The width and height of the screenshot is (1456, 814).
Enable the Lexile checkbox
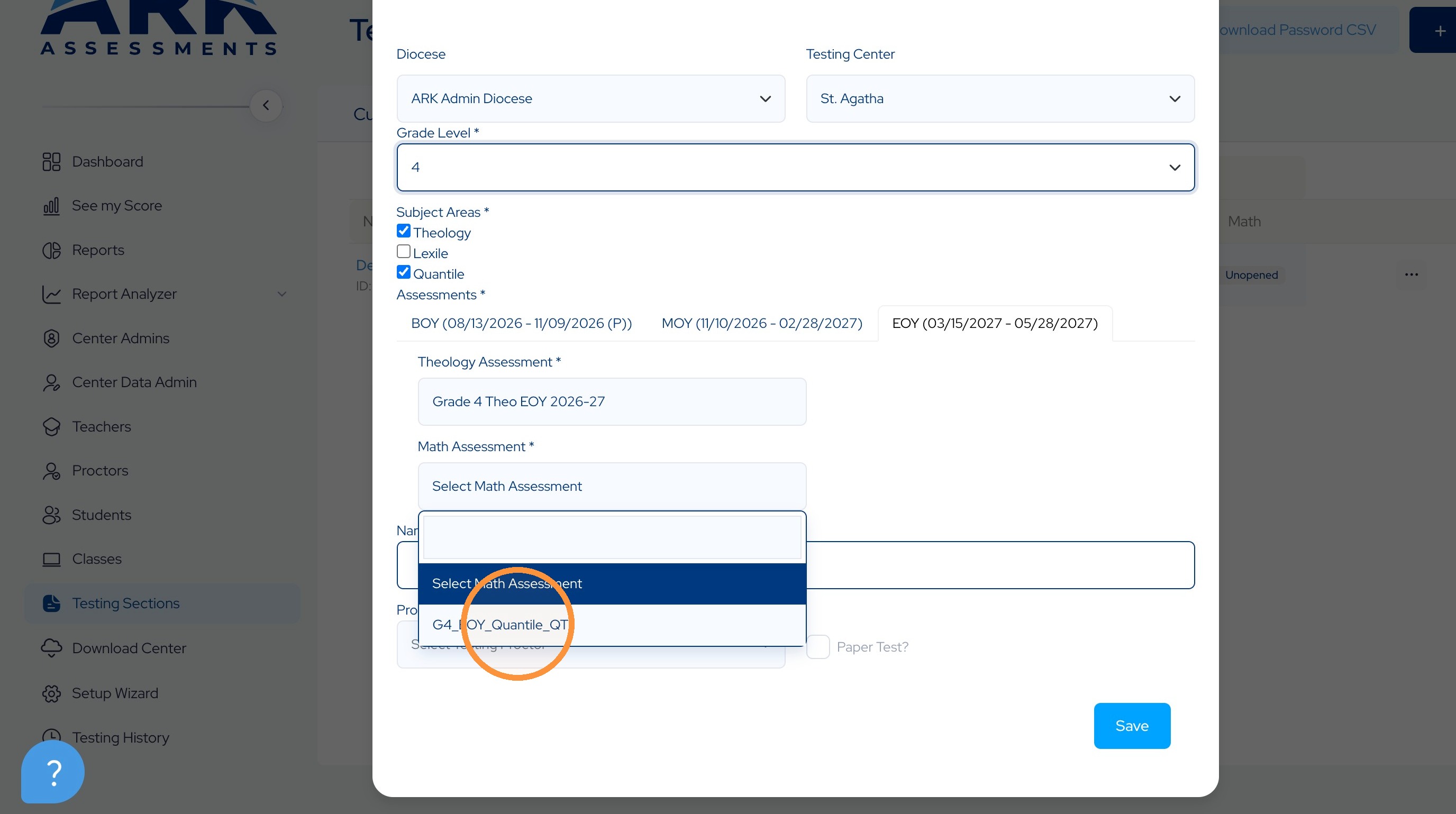pos(404,251)
